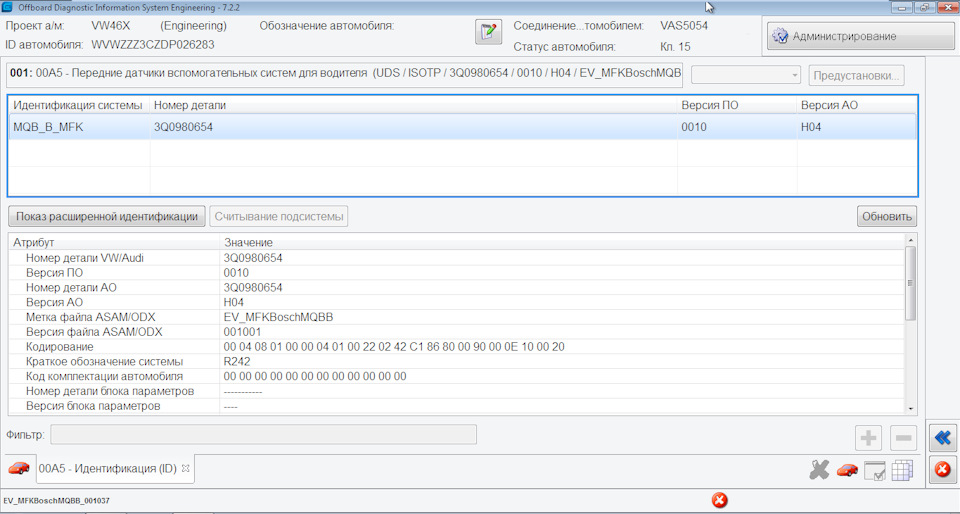This screenshot has height=514, width=960.
Task: Select Версия блока параметров row
Action: tap(457, 406)
